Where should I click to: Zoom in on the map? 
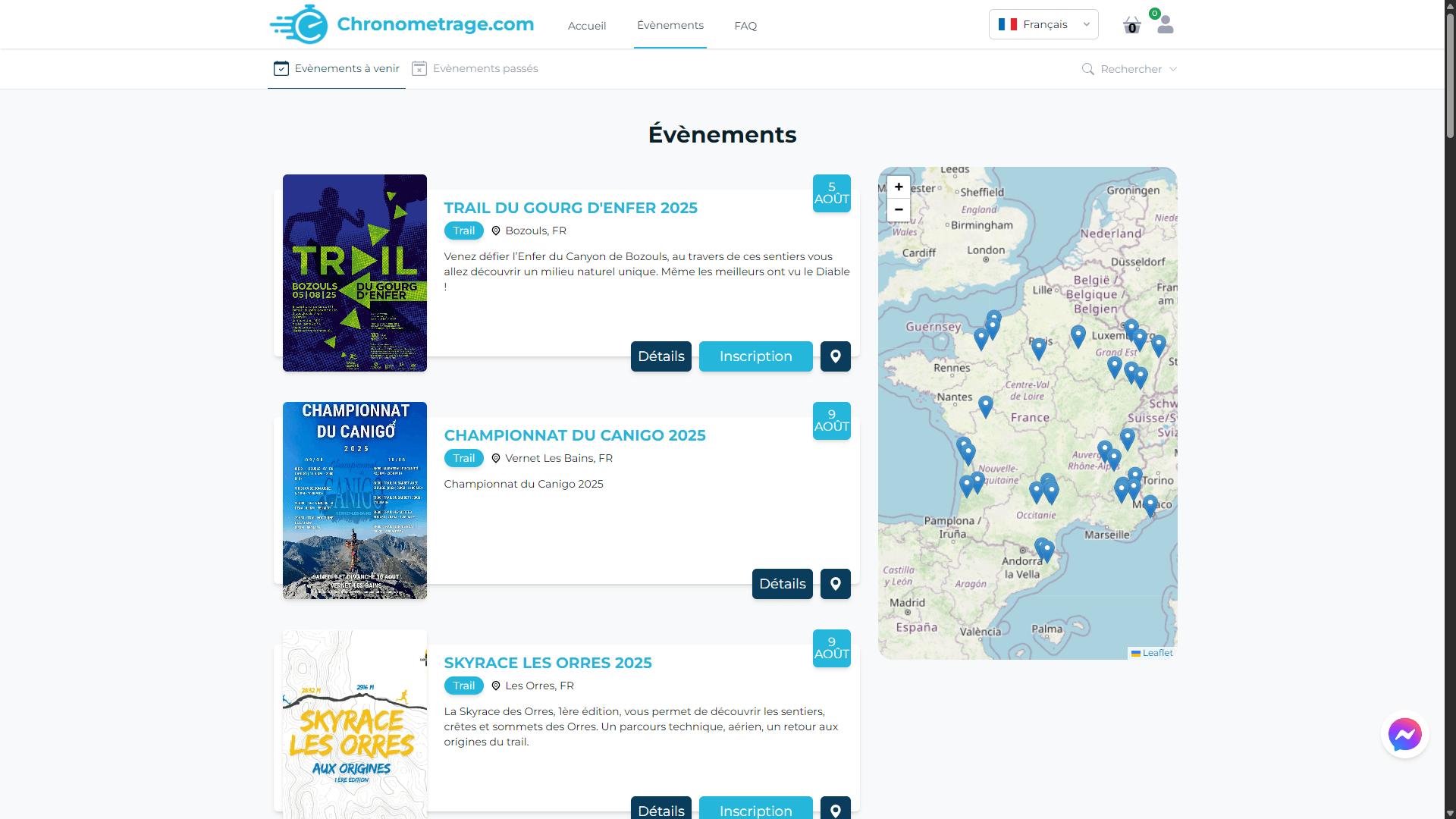tap(899, 187)
